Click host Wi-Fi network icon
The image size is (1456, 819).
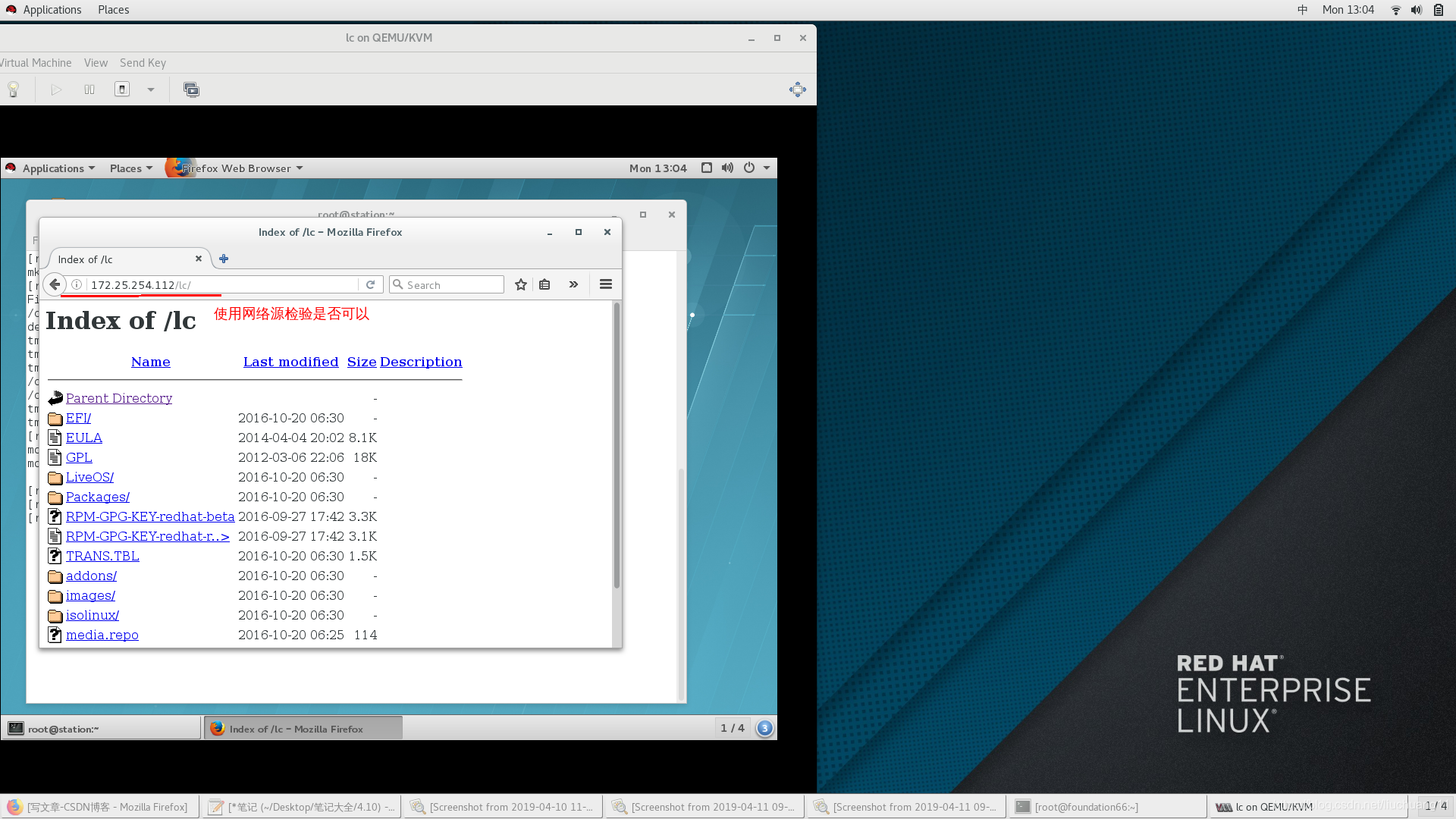click(x=1395, y=10)
